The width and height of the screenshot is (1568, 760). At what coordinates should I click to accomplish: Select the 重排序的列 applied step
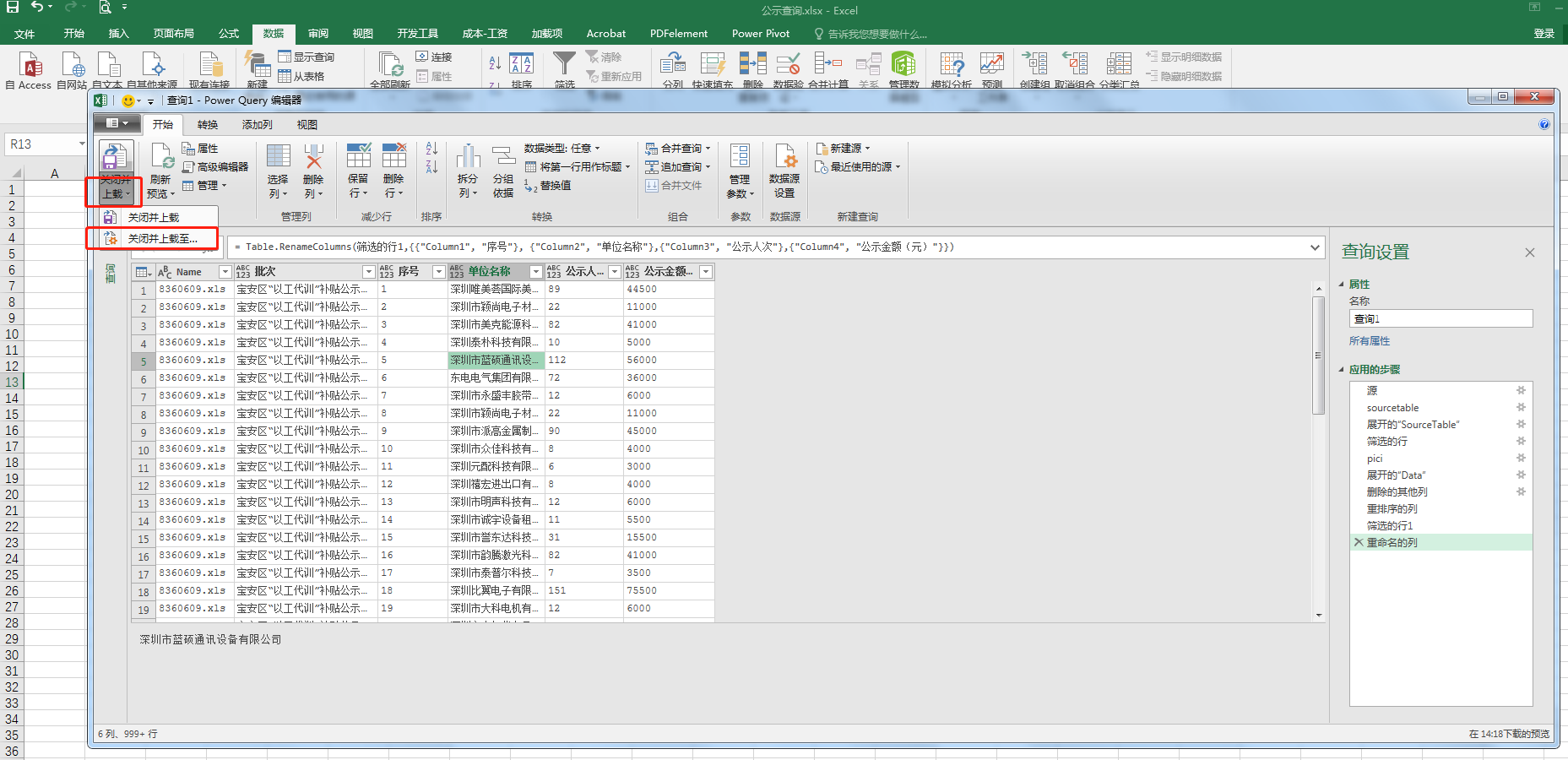point(1392,508)
